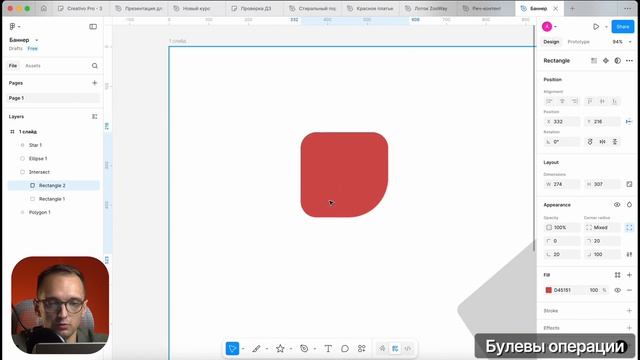Image resolution: width=640 pixels, height=360 pixels.
Task: Click the blue Share button
Action: click(x=622, y=27)
